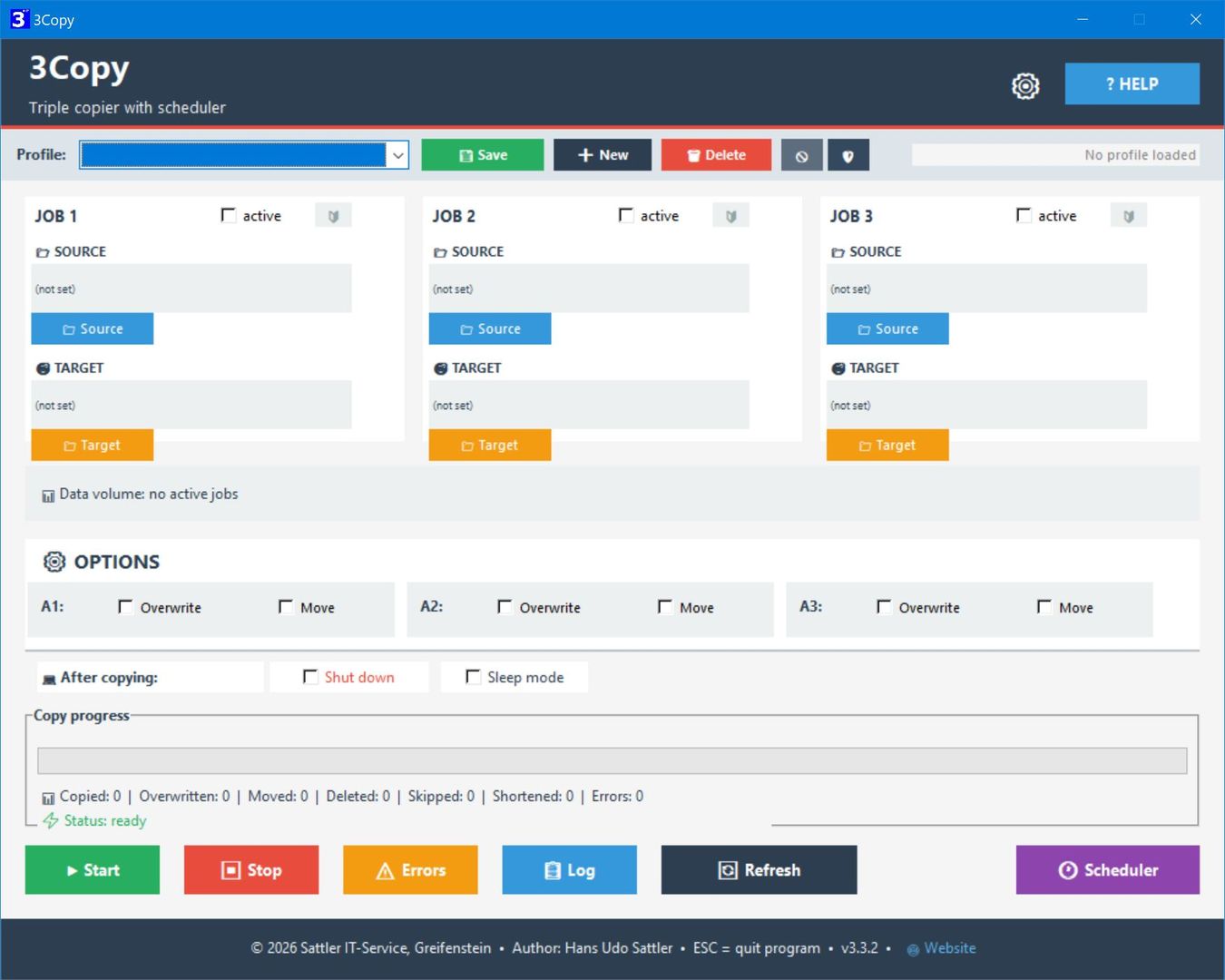
Task: Click the "After copying:" label
Action: (109, 677)
